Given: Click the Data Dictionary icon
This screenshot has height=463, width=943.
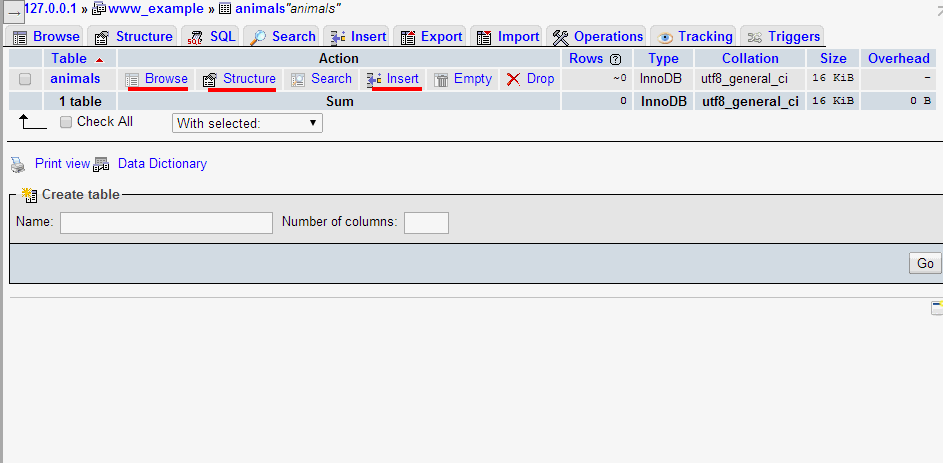Looking at the screenshot, I should (102, 165).
